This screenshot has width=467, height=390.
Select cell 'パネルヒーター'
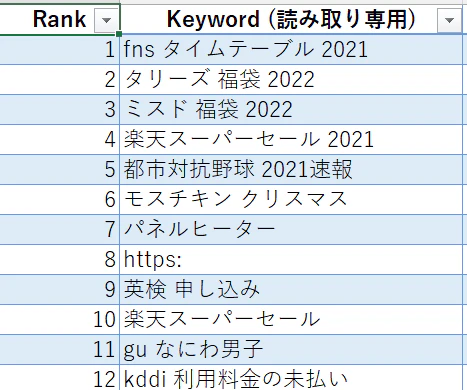click(291, 229)
